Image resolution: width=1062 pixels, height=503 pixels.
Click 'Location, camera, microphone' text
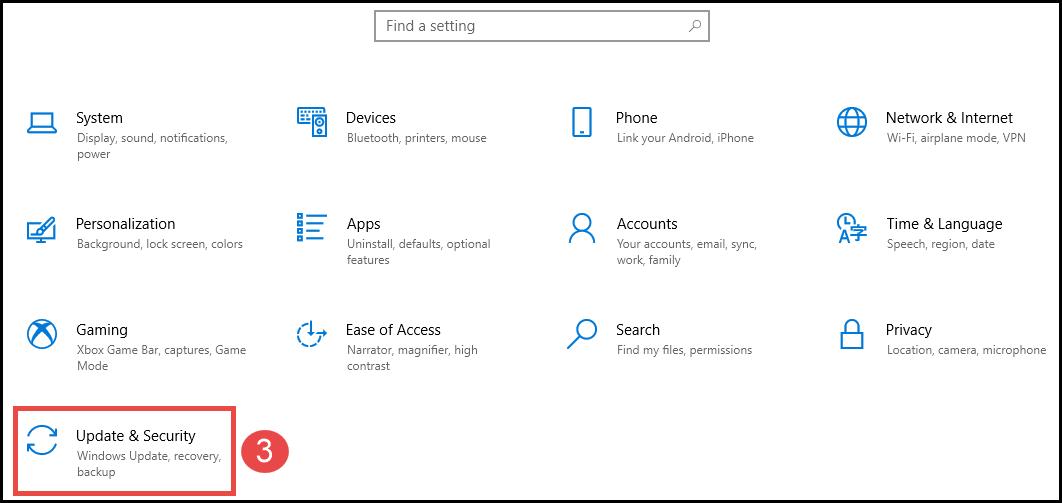click(x=967, y=350)
